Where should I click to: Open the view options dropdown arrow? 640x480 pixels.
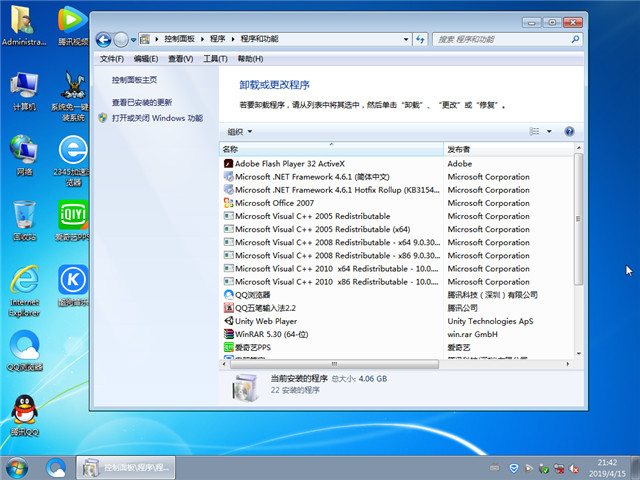coord(549,131)
